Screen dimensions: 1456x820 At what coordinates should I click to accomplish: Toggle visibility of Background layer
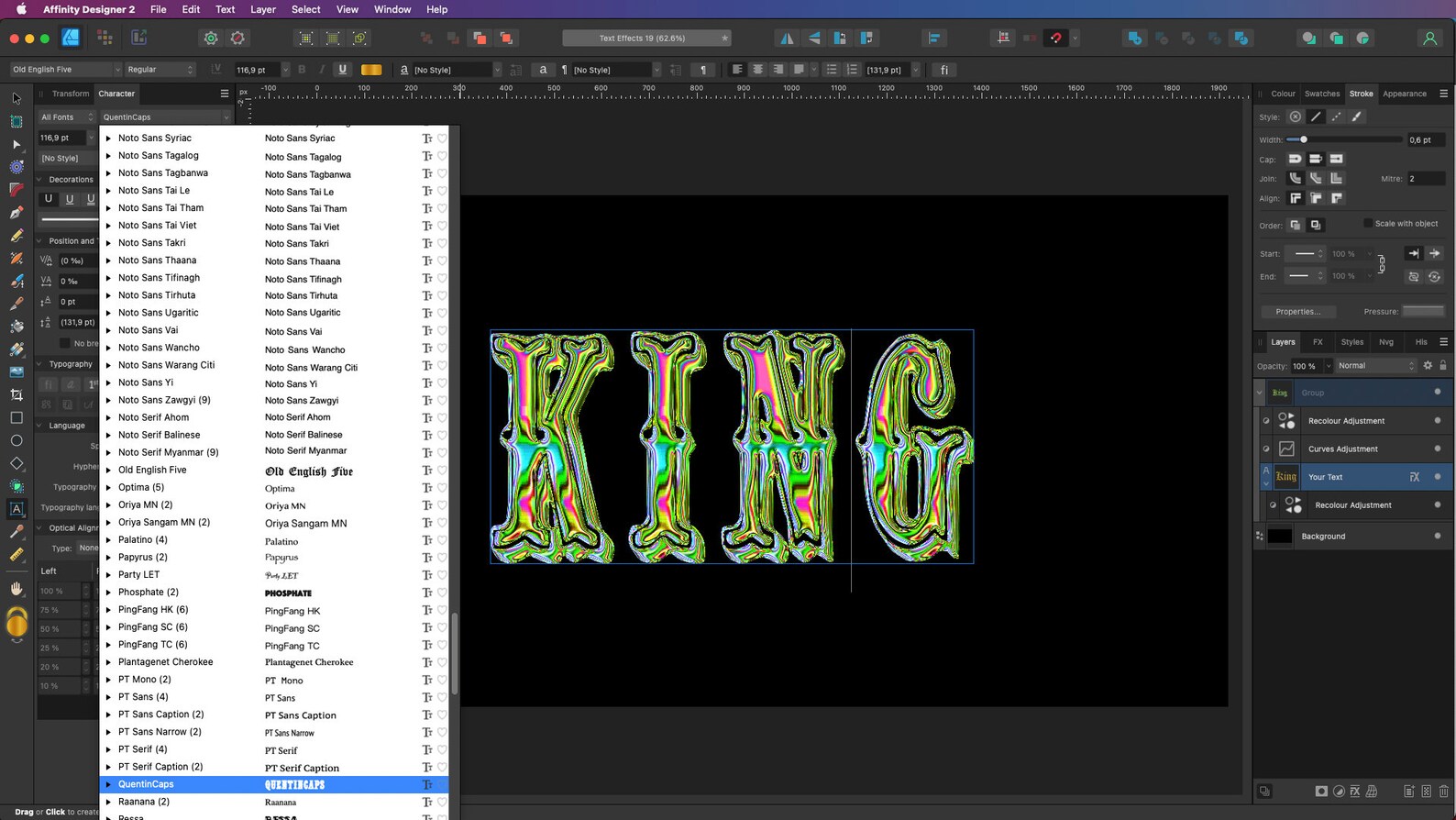(1437, 536)
